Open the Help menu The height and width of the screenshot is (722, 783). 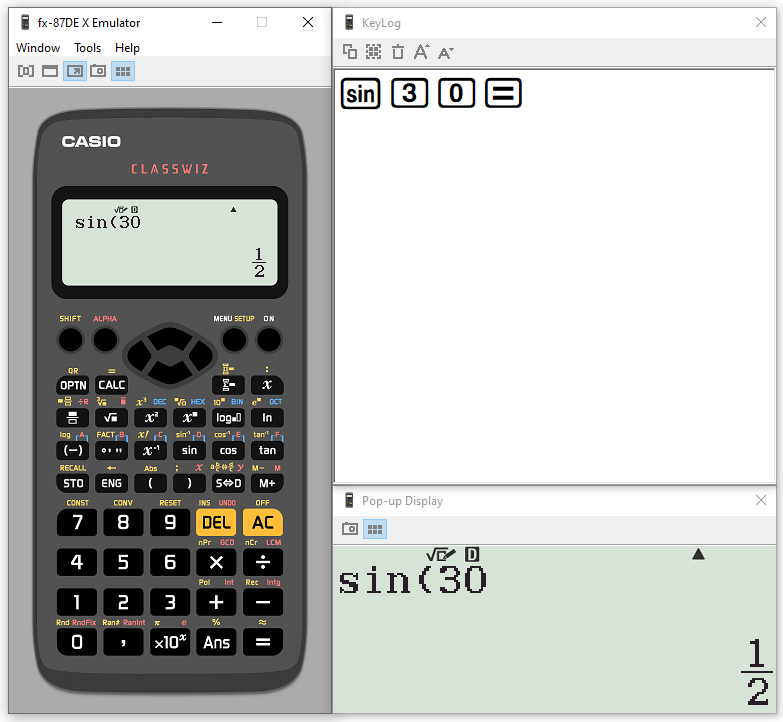[127, 47]
